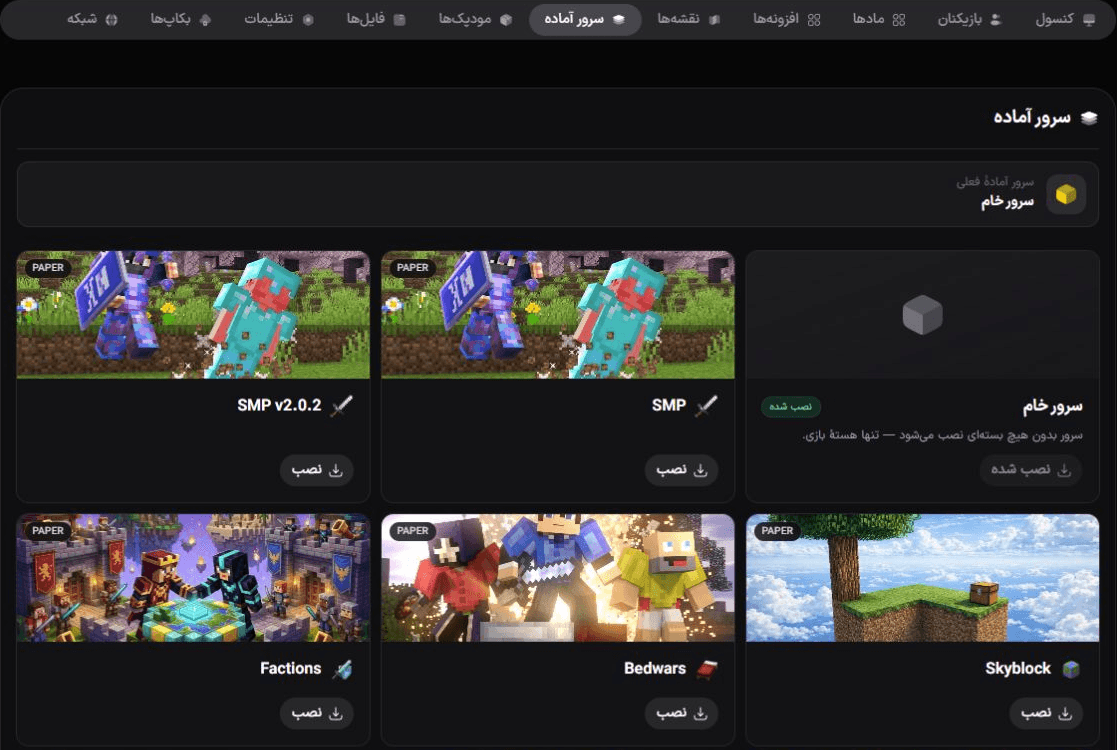This screenshot has width=1117, height=750.
Task: Click the sword icon beside SMP v2.0.2
Action: (x=342, y=405)
